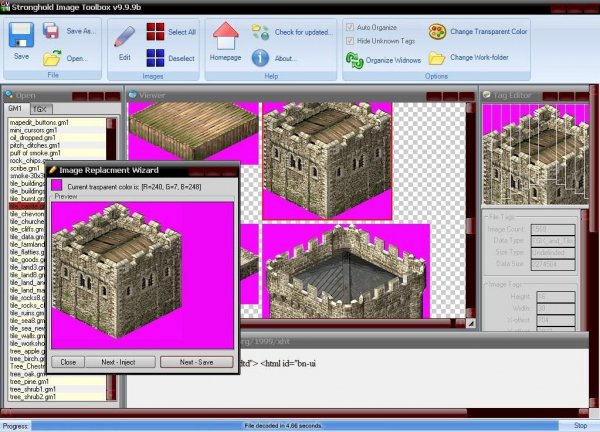Toggle the Auto Organize checkbox

pos(350,26)
